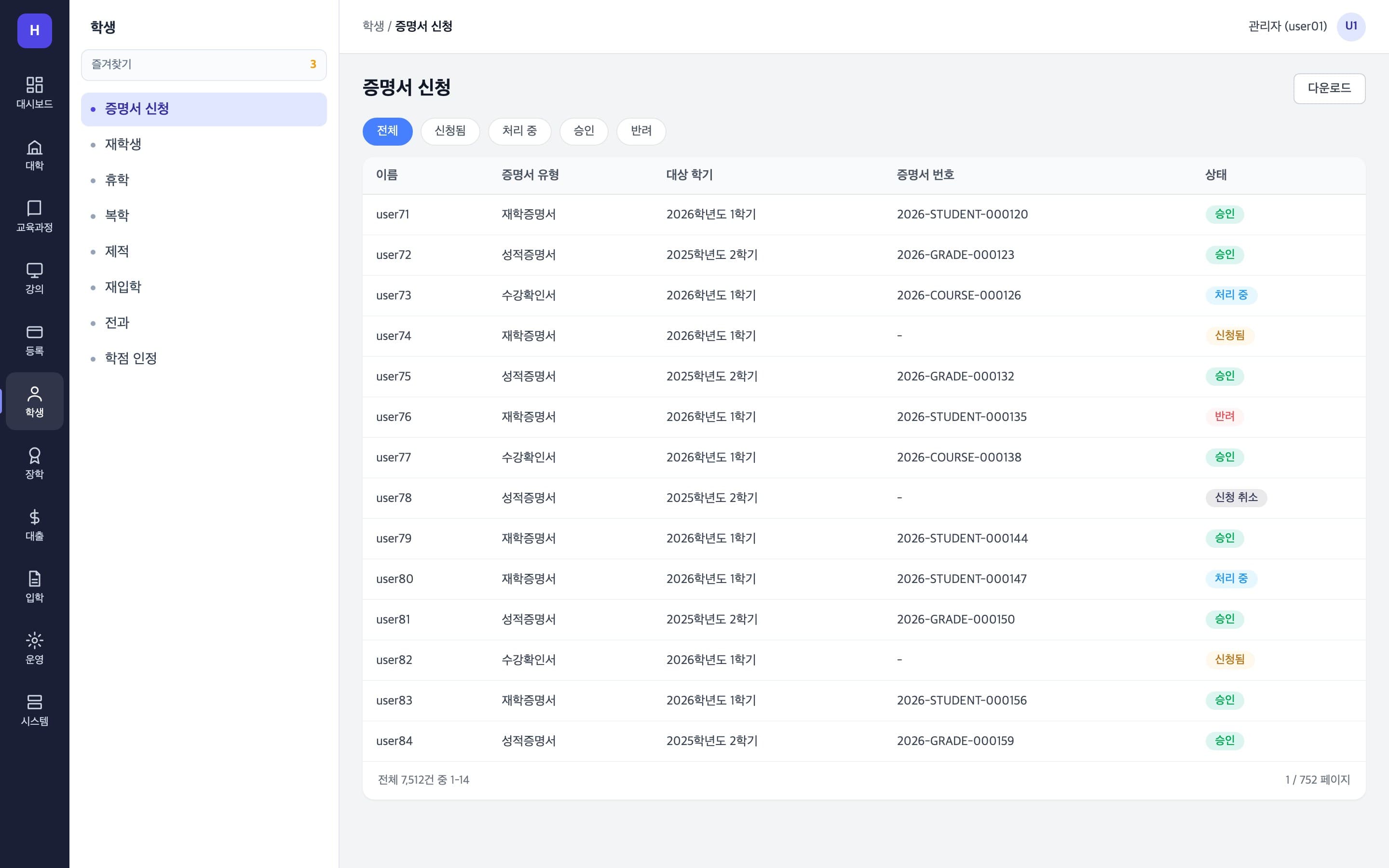Click 승인 badge for user84
Viewport: 1389px width, 868px height.
1224,741
